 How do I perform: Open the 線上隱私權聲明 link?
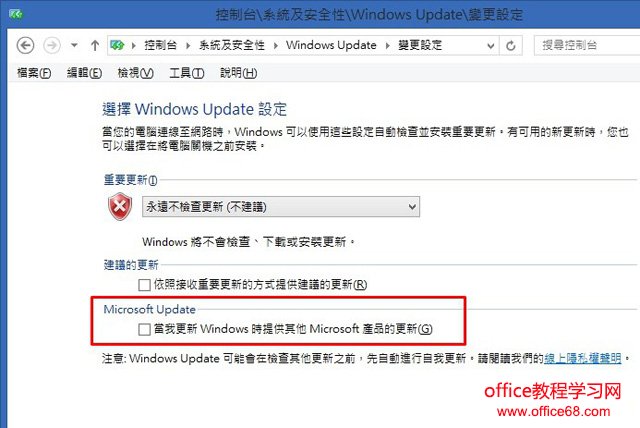click(x=582, y=358)
